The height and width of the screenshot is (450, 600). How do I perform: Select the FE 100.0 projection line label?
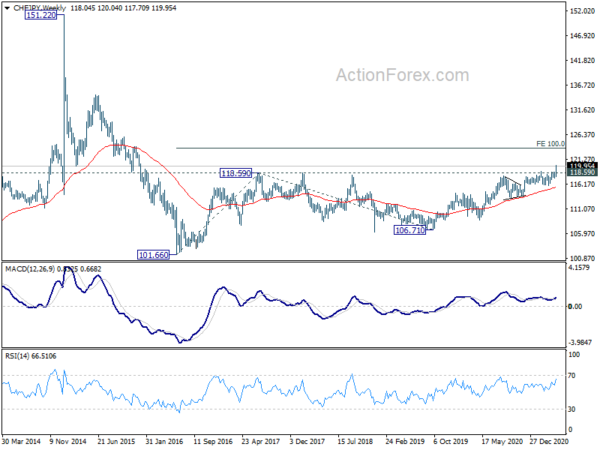pos(550,144)
